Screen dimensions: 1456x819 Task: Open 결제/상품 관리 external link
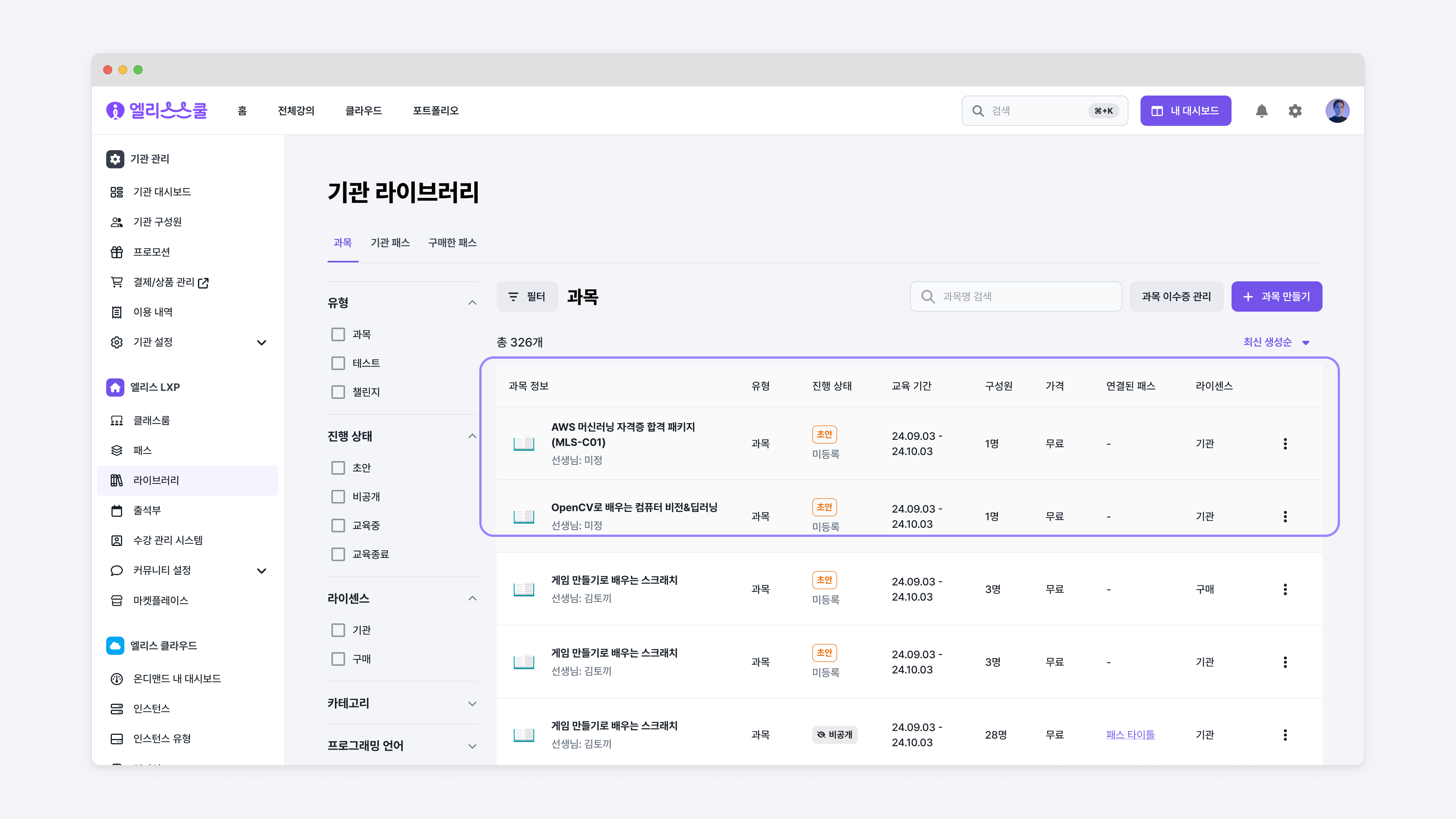[188, 282]
